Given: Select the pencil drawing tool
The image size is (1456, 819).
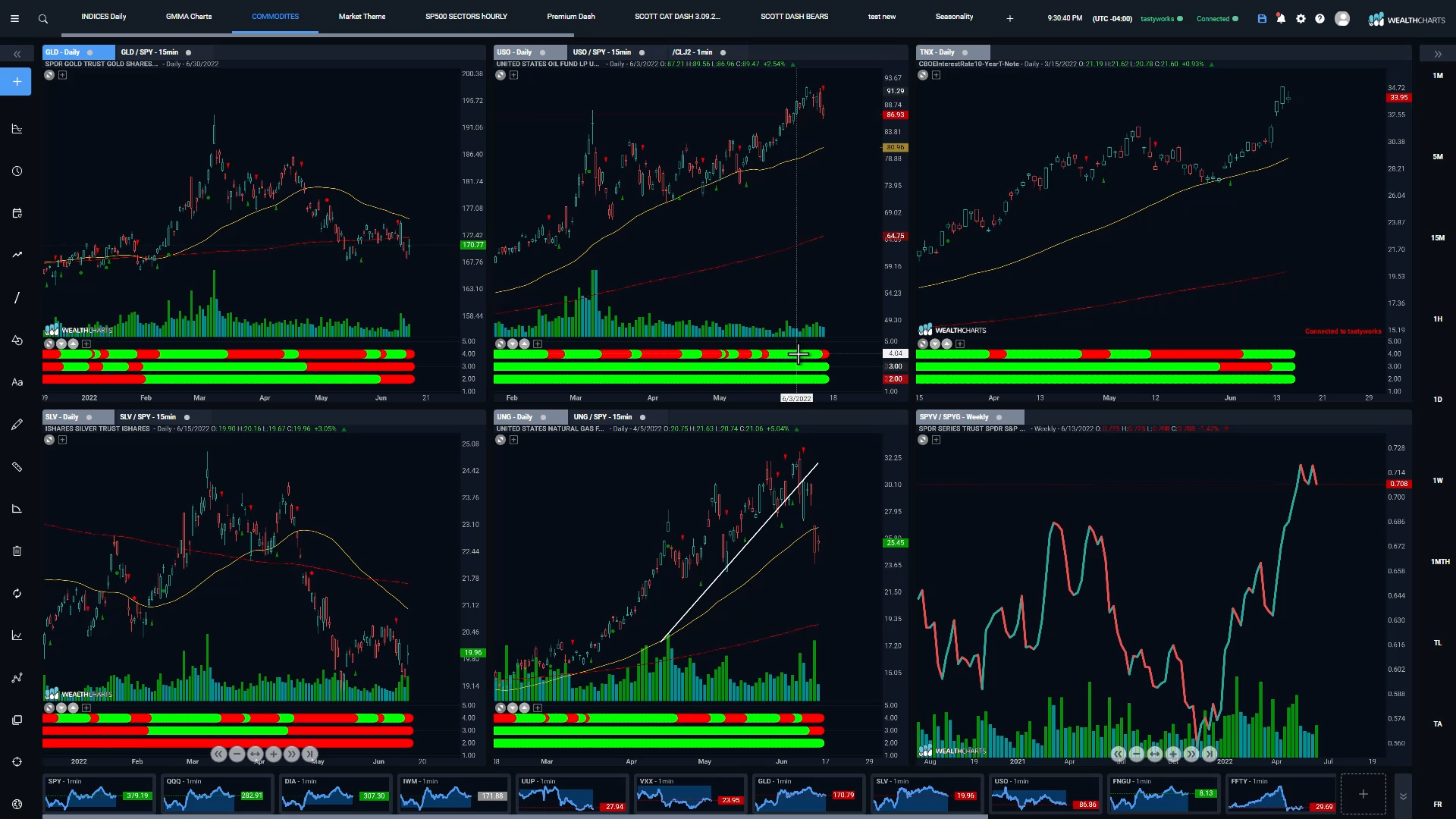Looking at the screenshot, I should [x=17, y=425].
